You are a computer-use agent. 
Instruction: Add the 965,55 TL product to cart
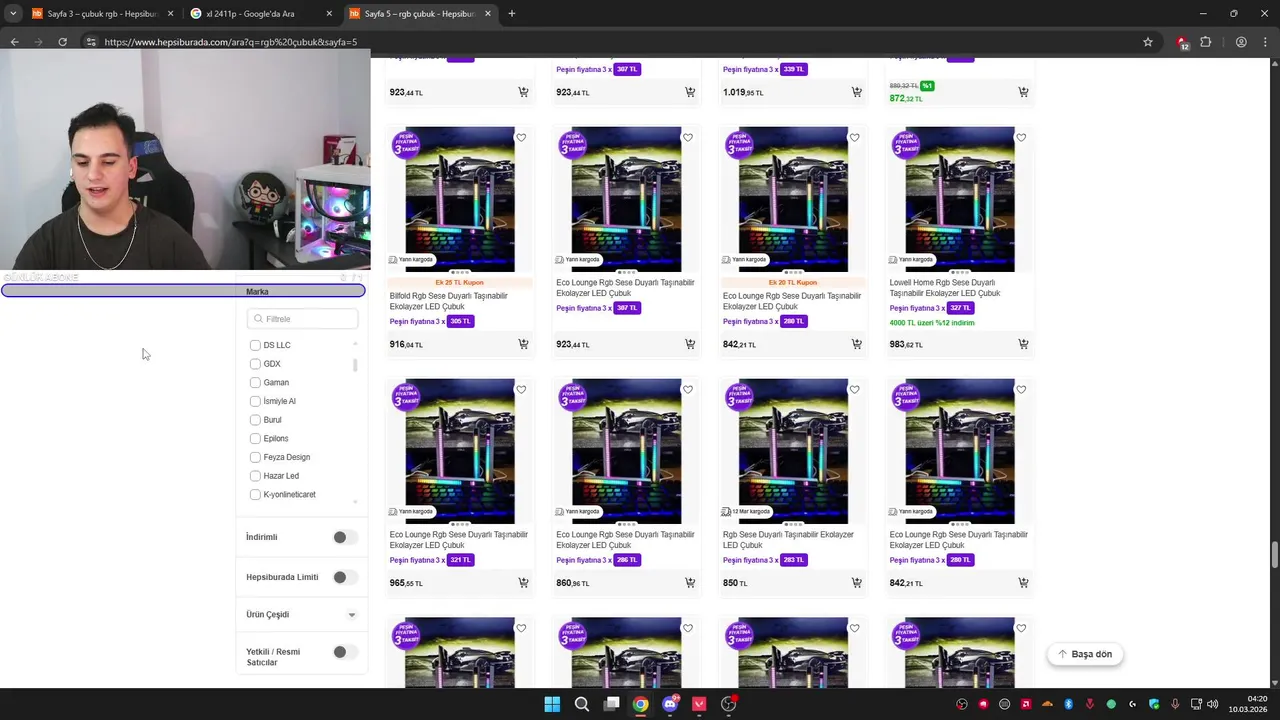(523, 583)
